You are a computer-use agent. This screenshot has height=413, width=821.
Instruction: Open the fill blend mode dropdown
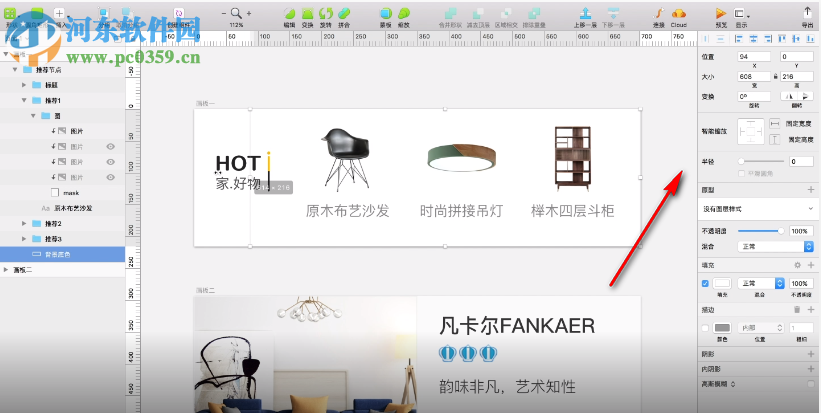click(x=761, y=283)
